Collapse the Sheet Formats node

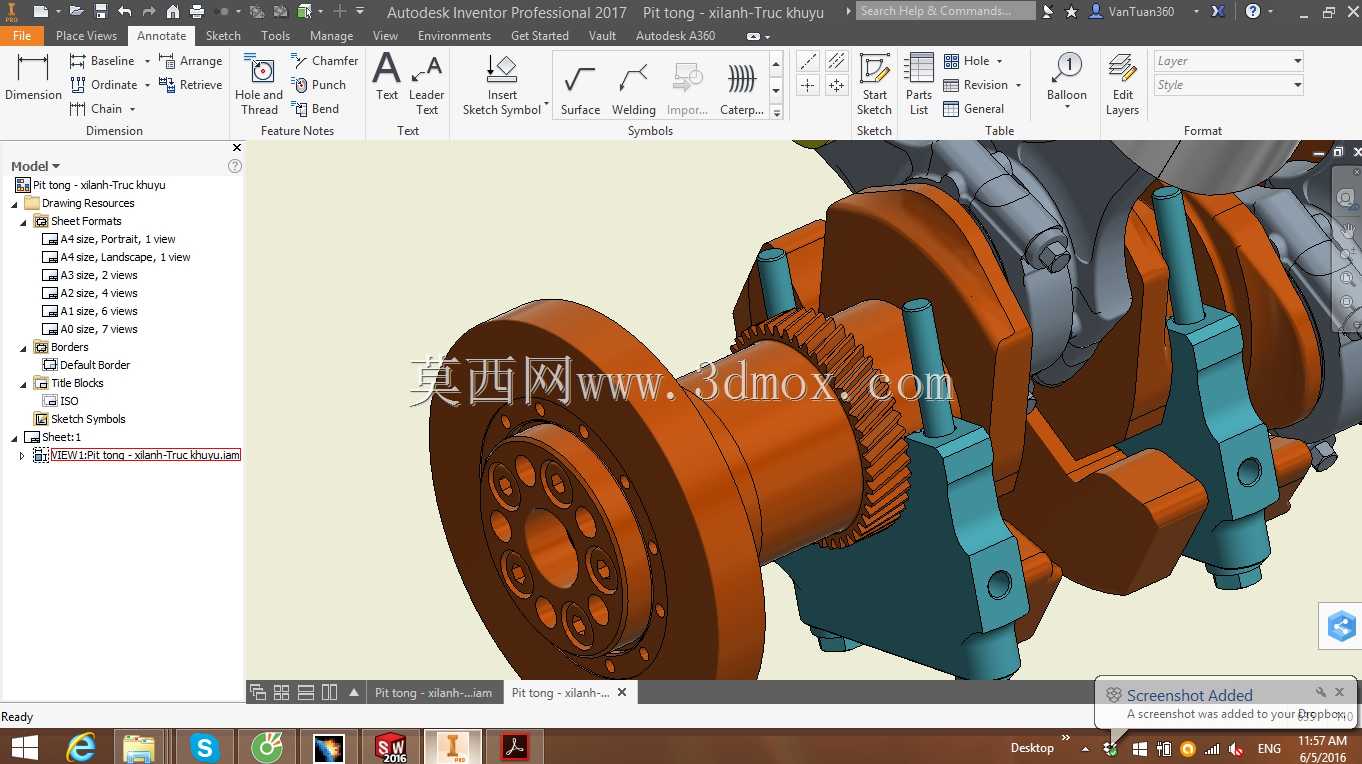(23, 222)
